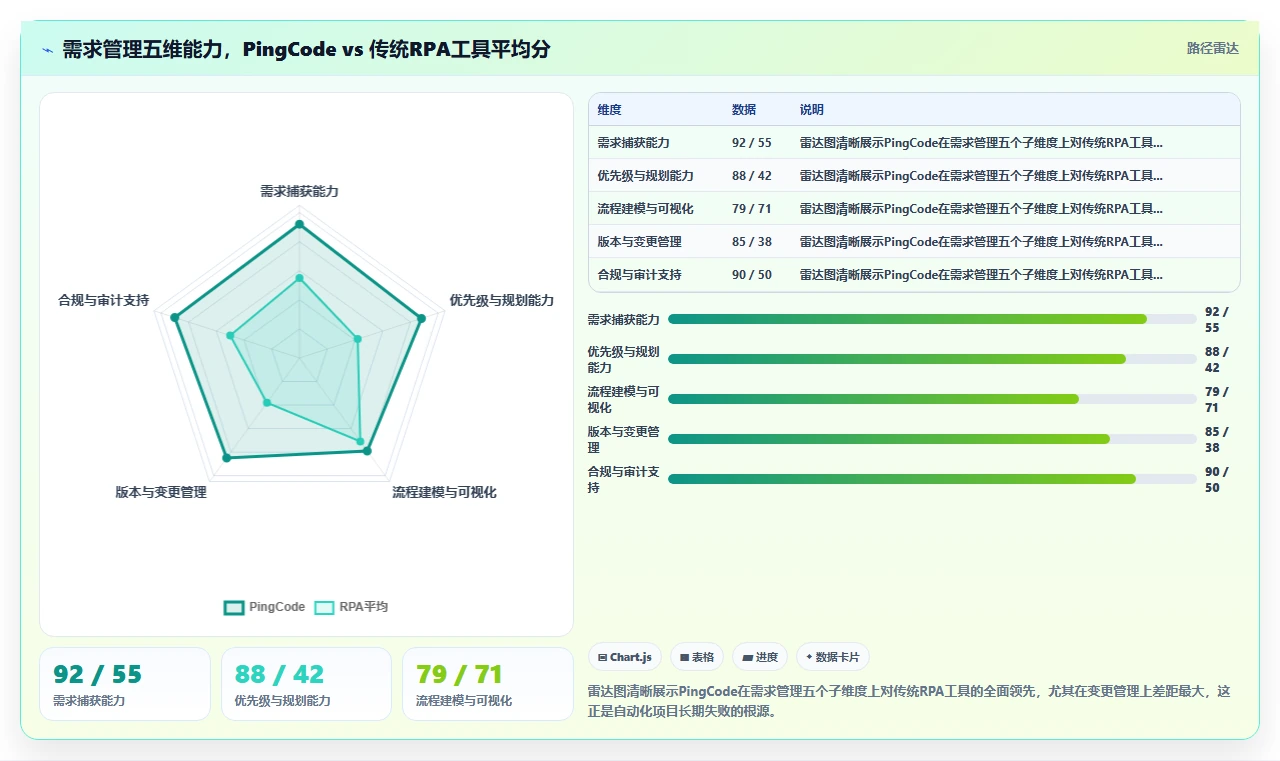The height and width of the screenshot is (761, 1280).
Task: Click the 92 / 55 table cell
Action: click(x=752, y=143)
